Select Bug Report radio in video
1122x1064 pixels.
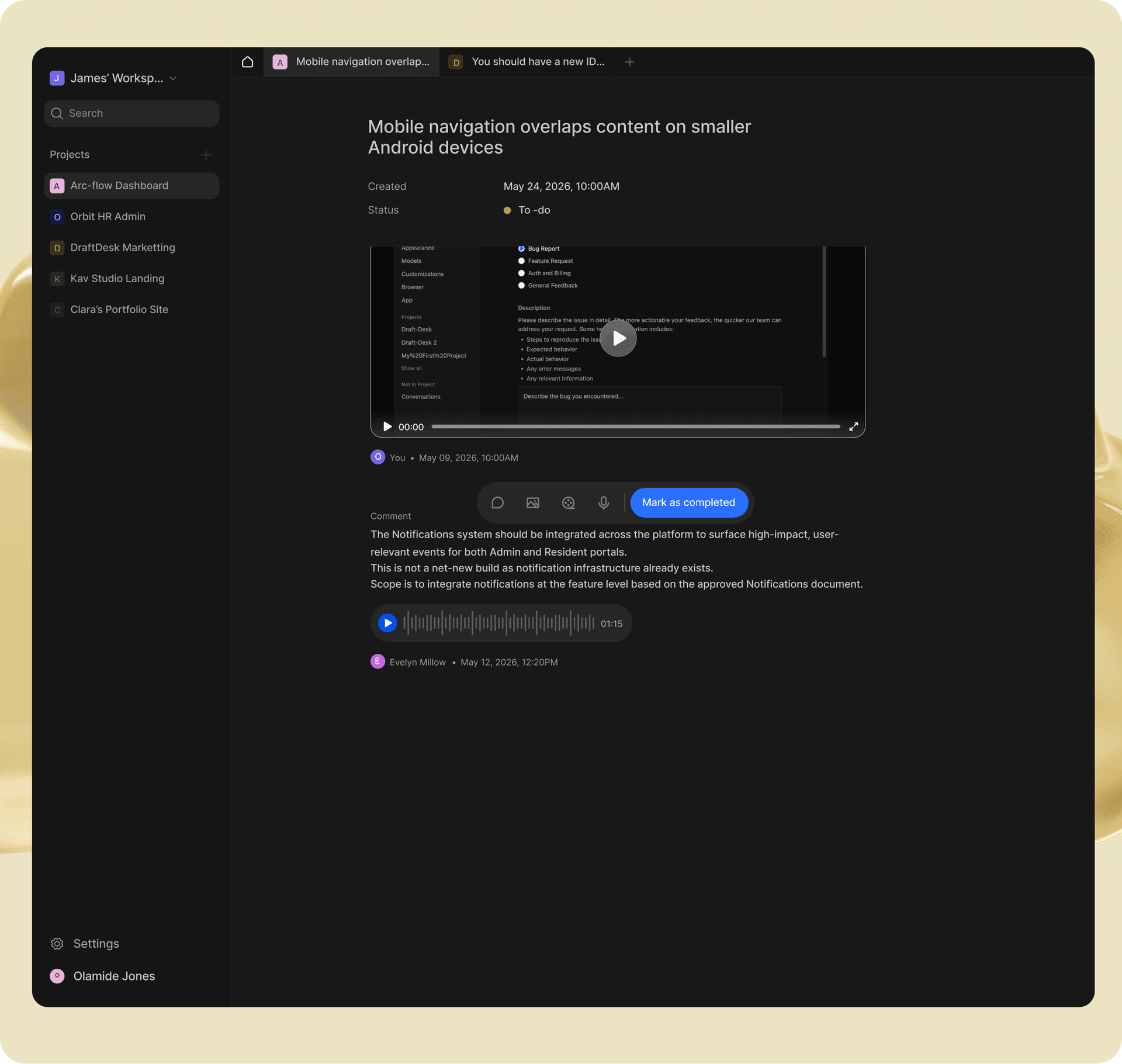coord(521,249)
